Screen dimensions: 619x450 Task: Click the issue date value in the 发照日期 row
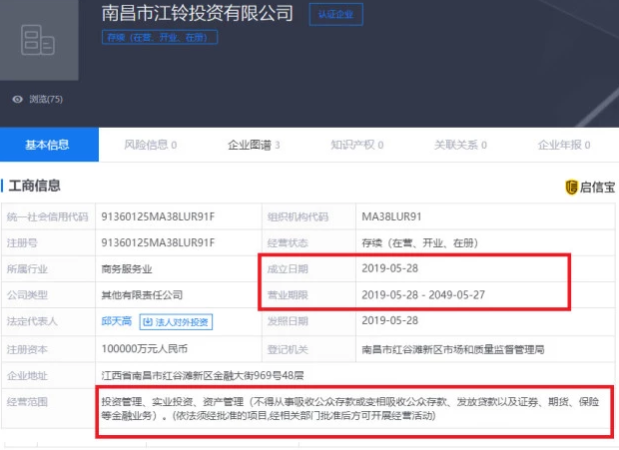(x=390, y=321)
